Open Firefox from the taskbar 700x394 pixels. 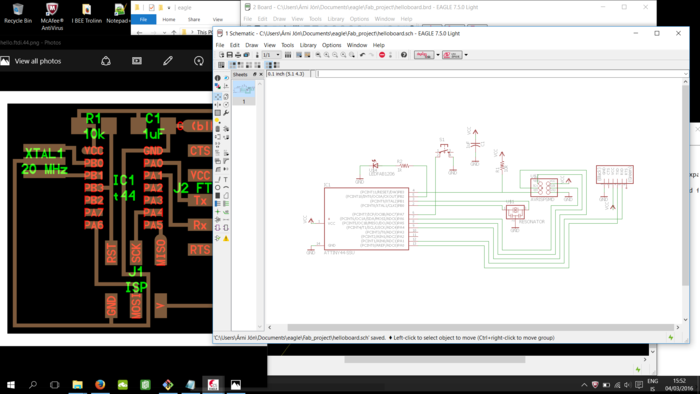[x=100, y=384]
